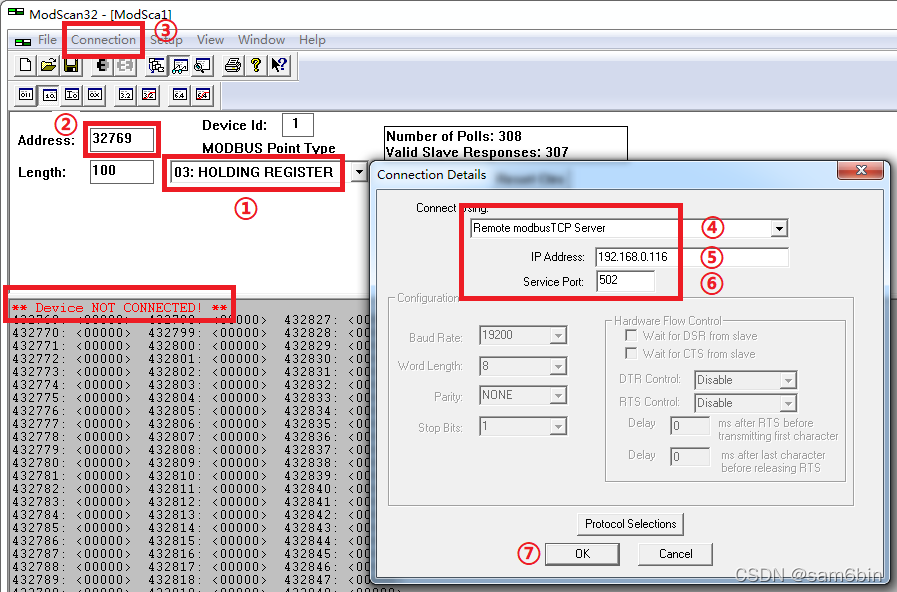
Task: Close the Connection Details dialog
Action: click(862, 170)
